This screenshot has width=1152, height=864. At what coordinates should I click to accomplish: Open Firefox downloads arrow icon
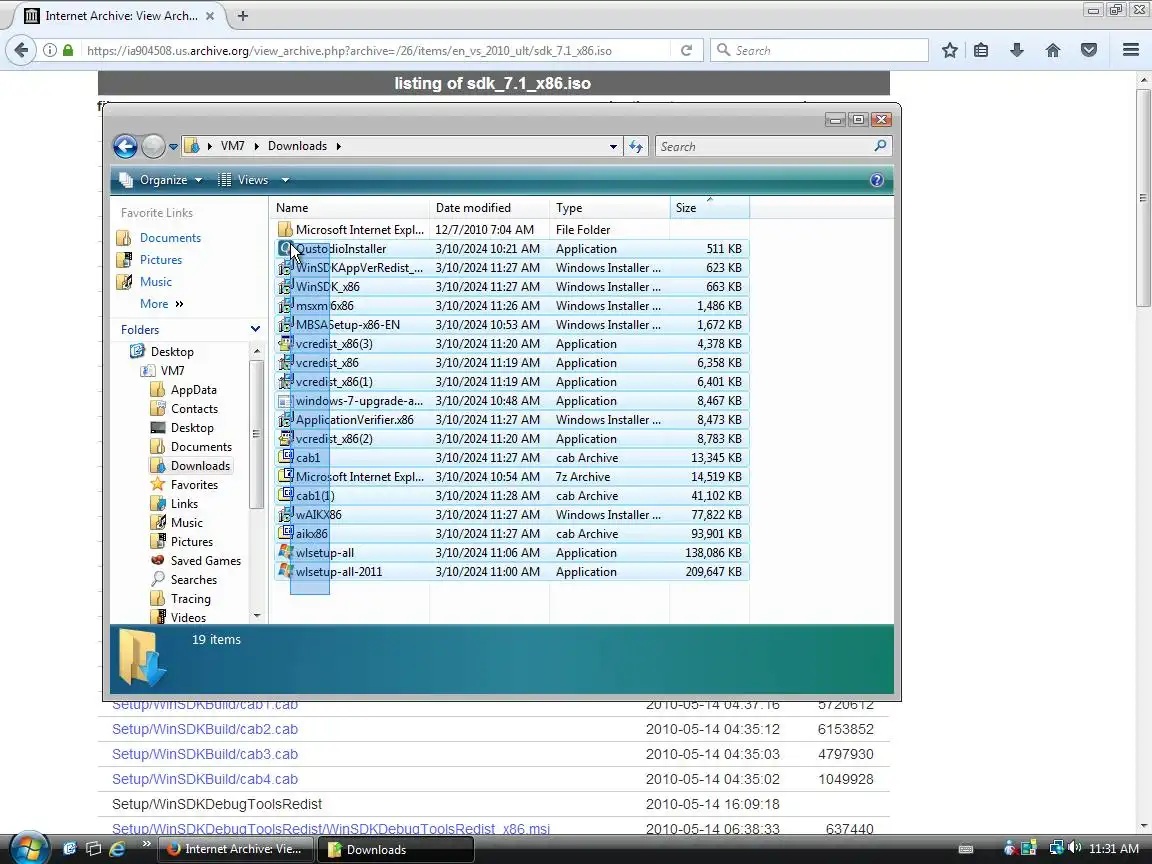click(x=1017, y=50)
